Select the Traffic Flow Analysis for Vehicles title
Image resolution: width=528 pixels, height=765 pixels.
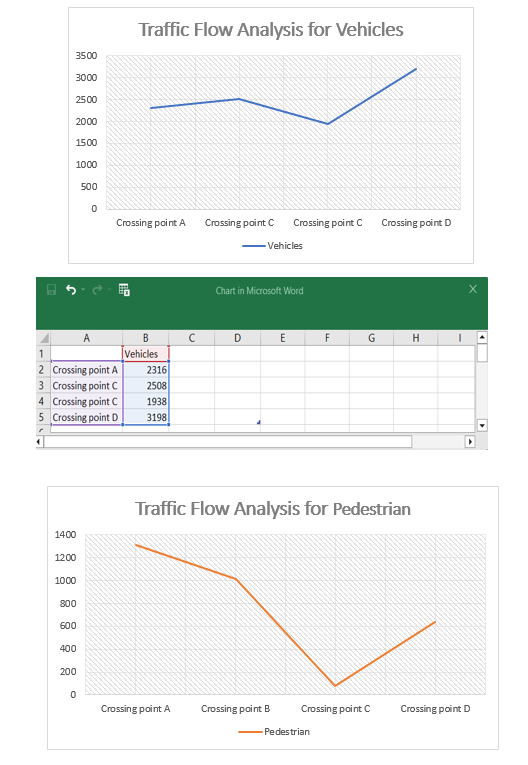(x=271, y=30)
